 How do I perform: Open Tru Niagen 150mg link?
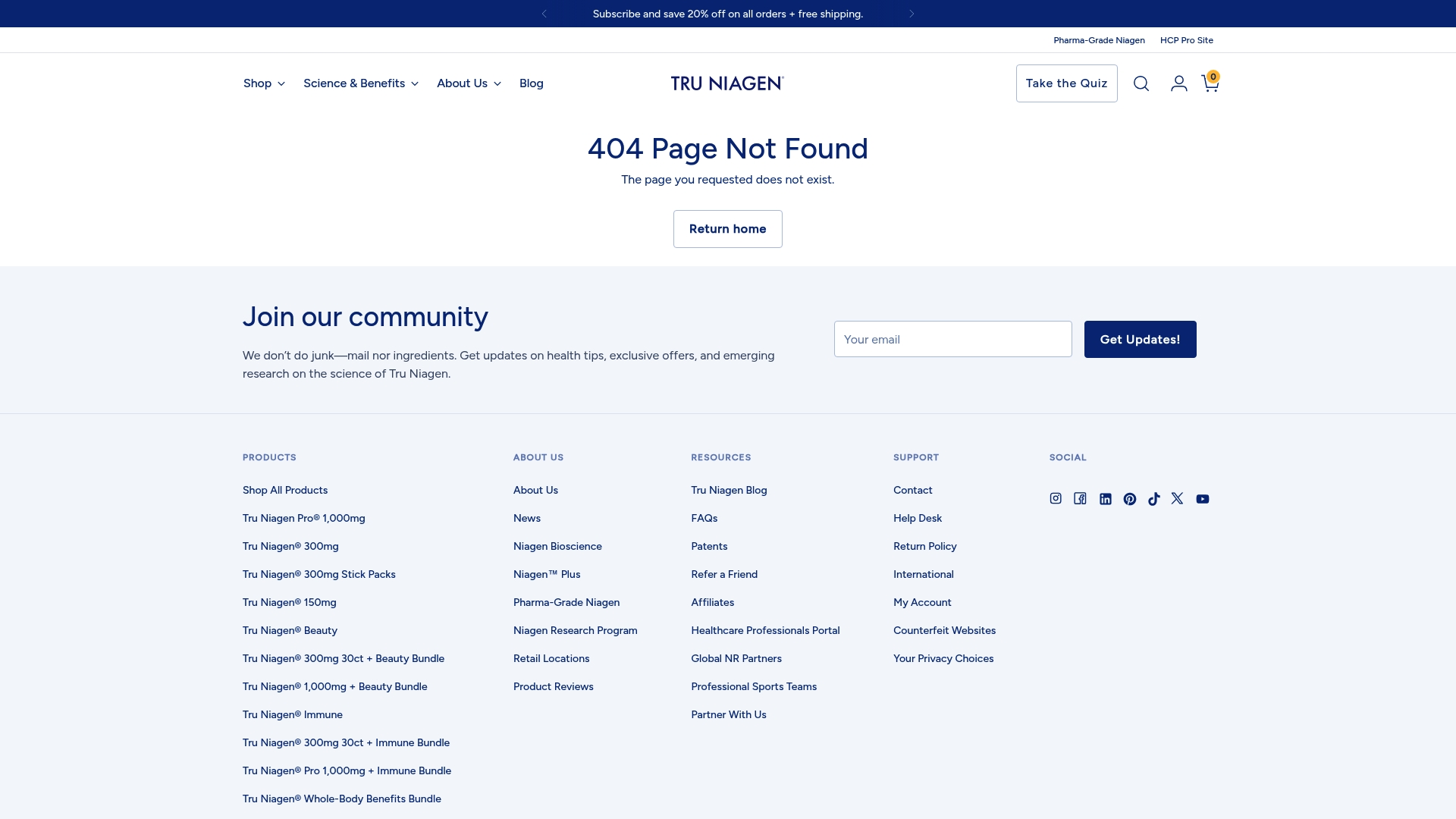pyautogui.click(x=290, y=603)
